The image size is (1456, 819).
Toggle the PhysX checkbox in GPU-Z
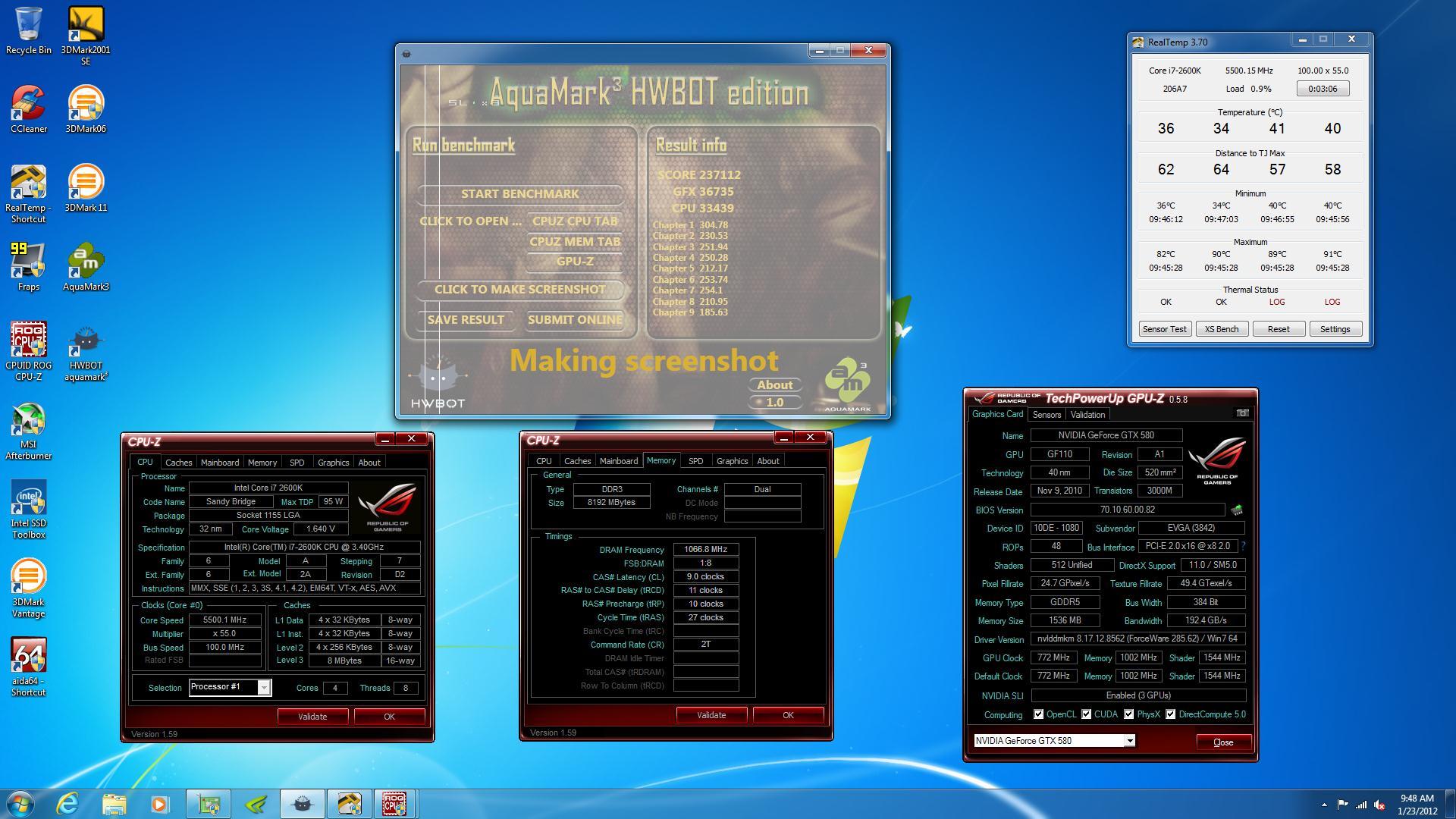[1128, 714]
